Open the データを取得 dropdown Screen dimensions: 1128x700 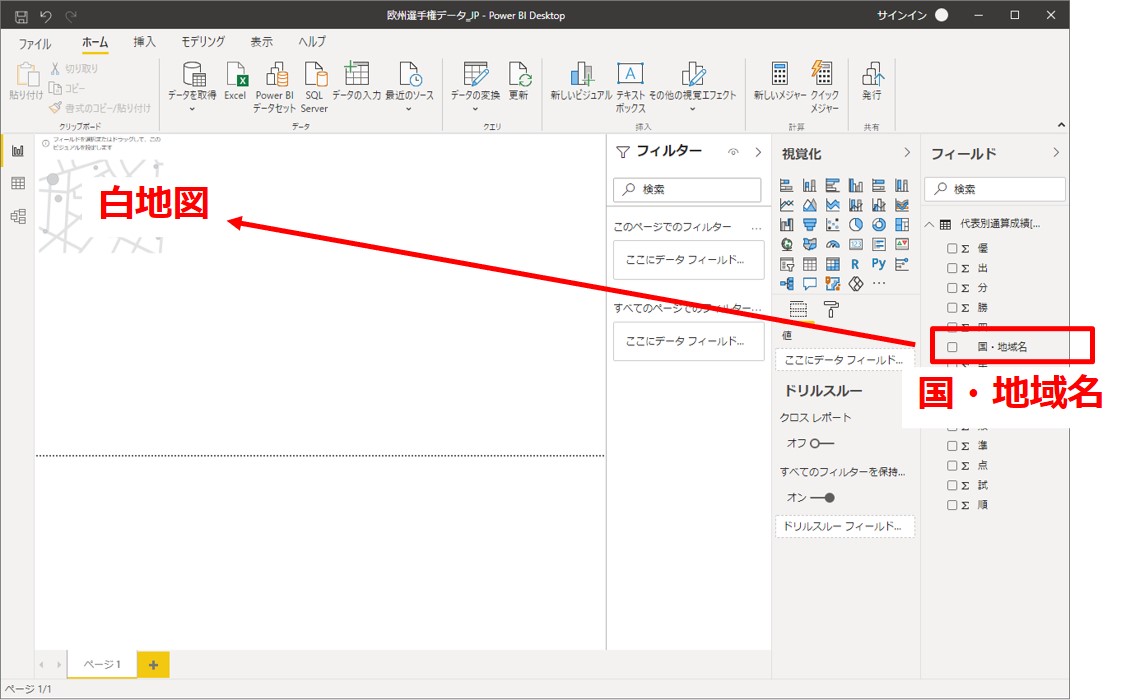tap(192, 108)
